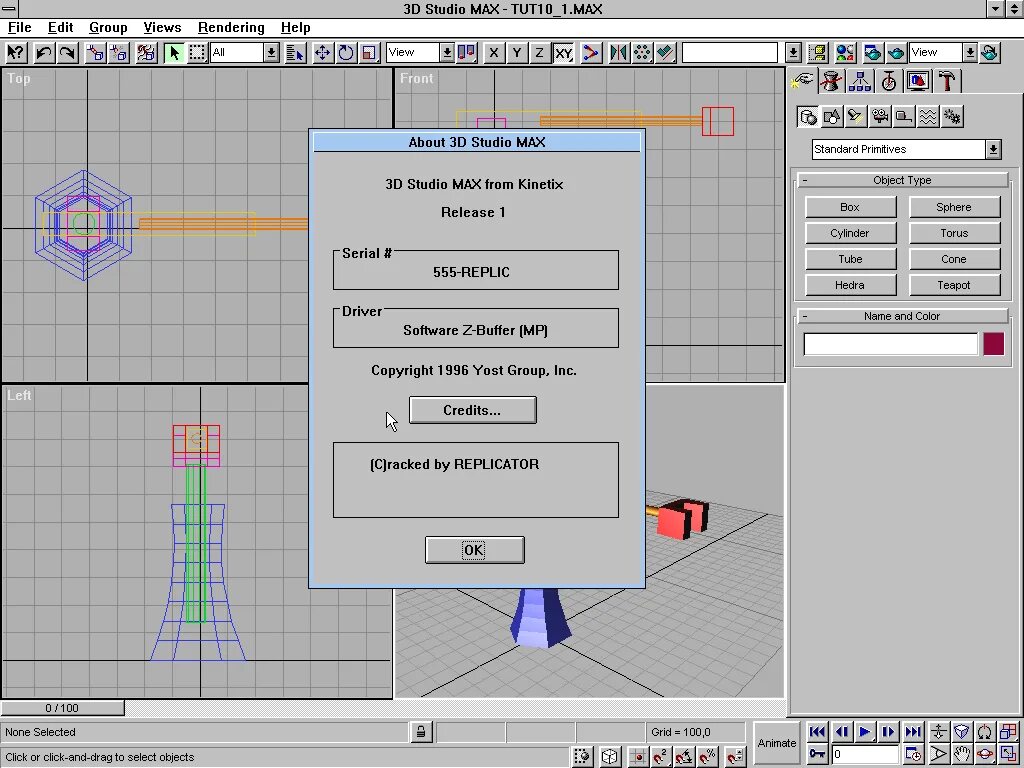Restrict transform to X axis

[494, 52]
